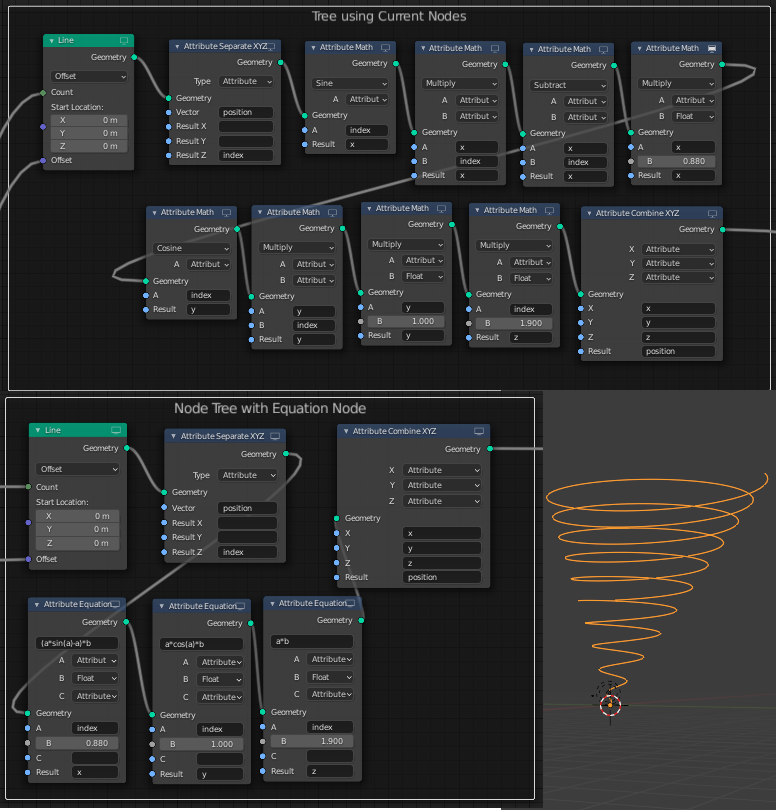Click the header icon of the a*b Attribute Equation node

coord(351,603)
